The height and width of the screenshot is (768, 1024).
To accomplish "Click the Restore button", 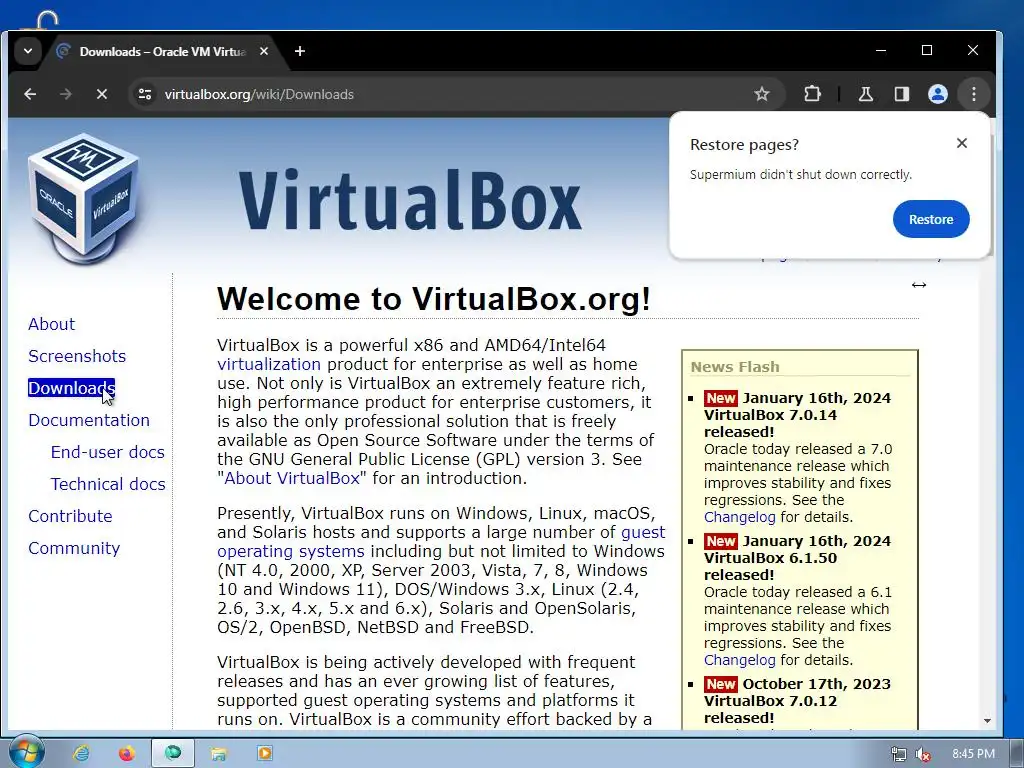I will 931,219.
